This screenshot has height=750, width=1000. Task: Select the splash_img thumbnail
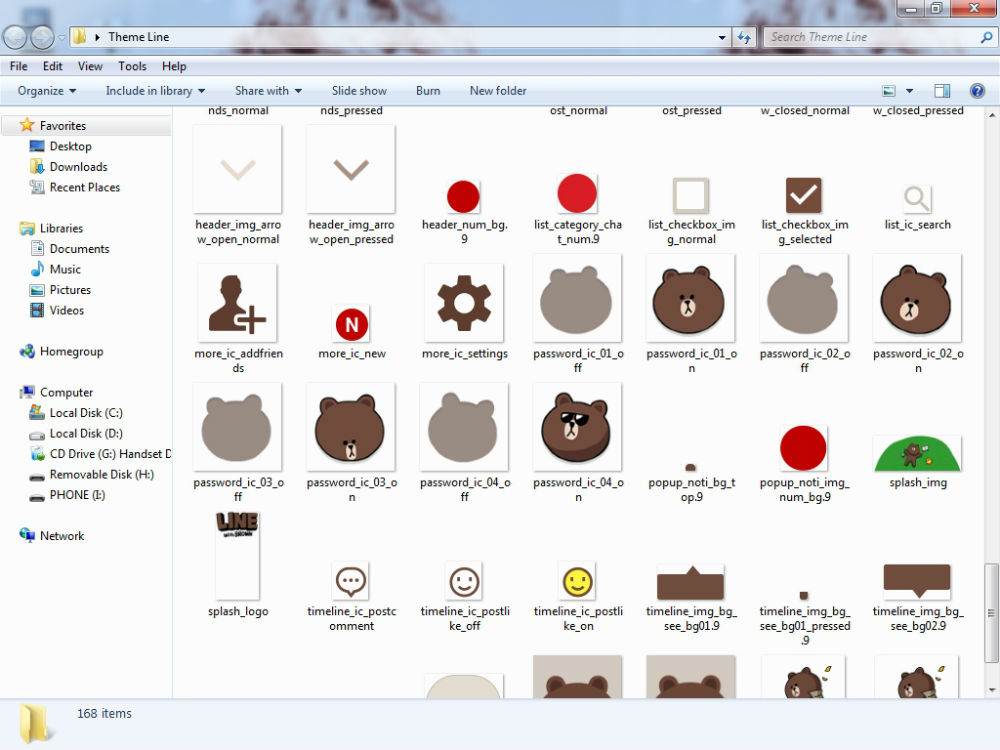917,453
